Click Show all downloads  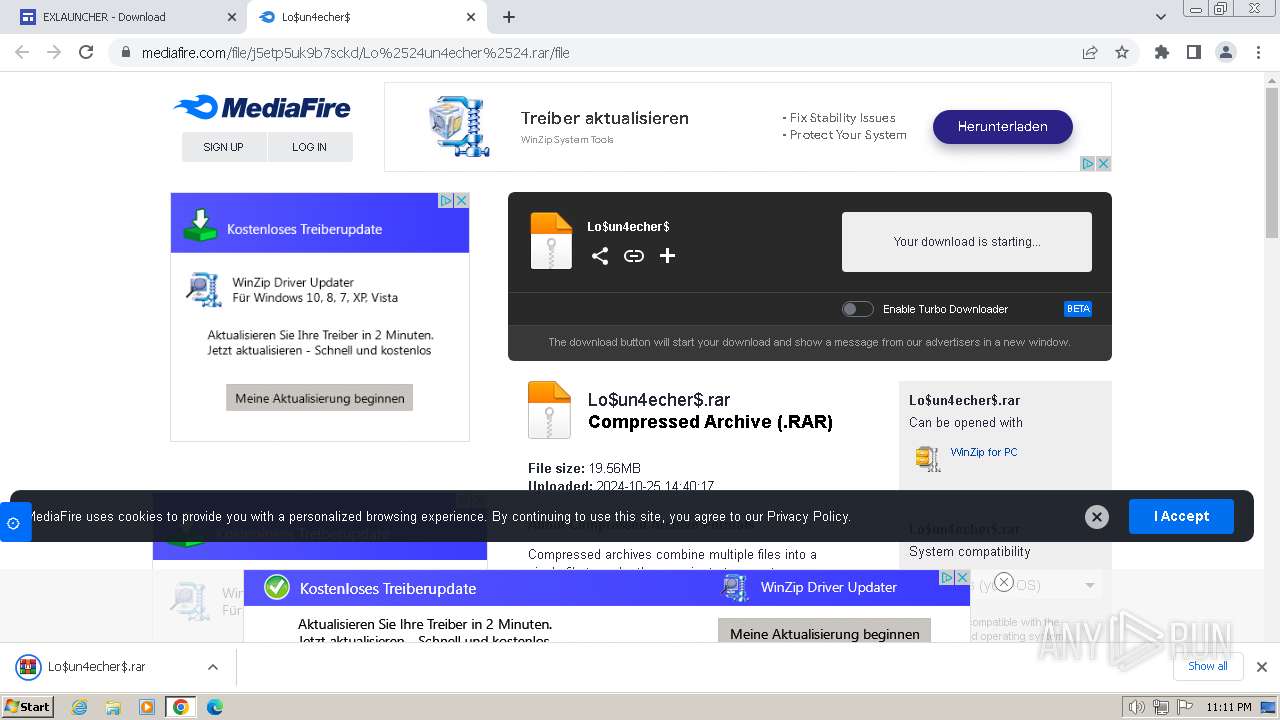coord(1208,666)
